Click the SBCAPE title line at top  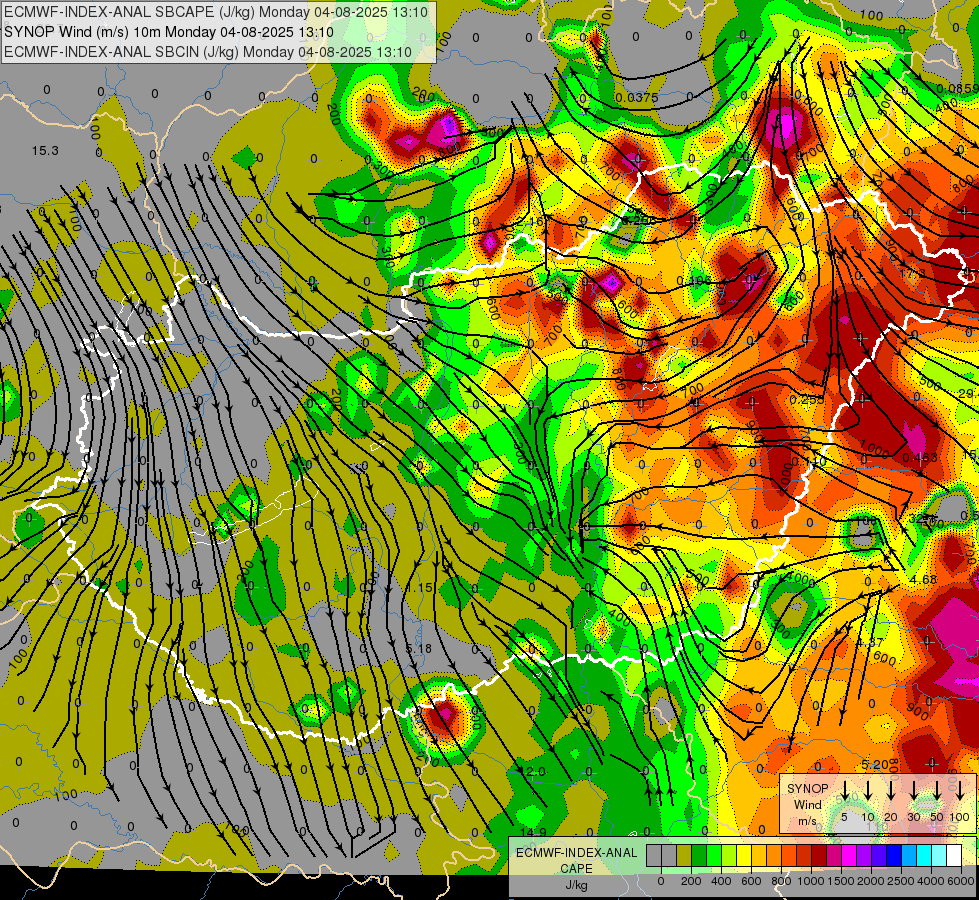pyautogui.click(x=216, y=12)
